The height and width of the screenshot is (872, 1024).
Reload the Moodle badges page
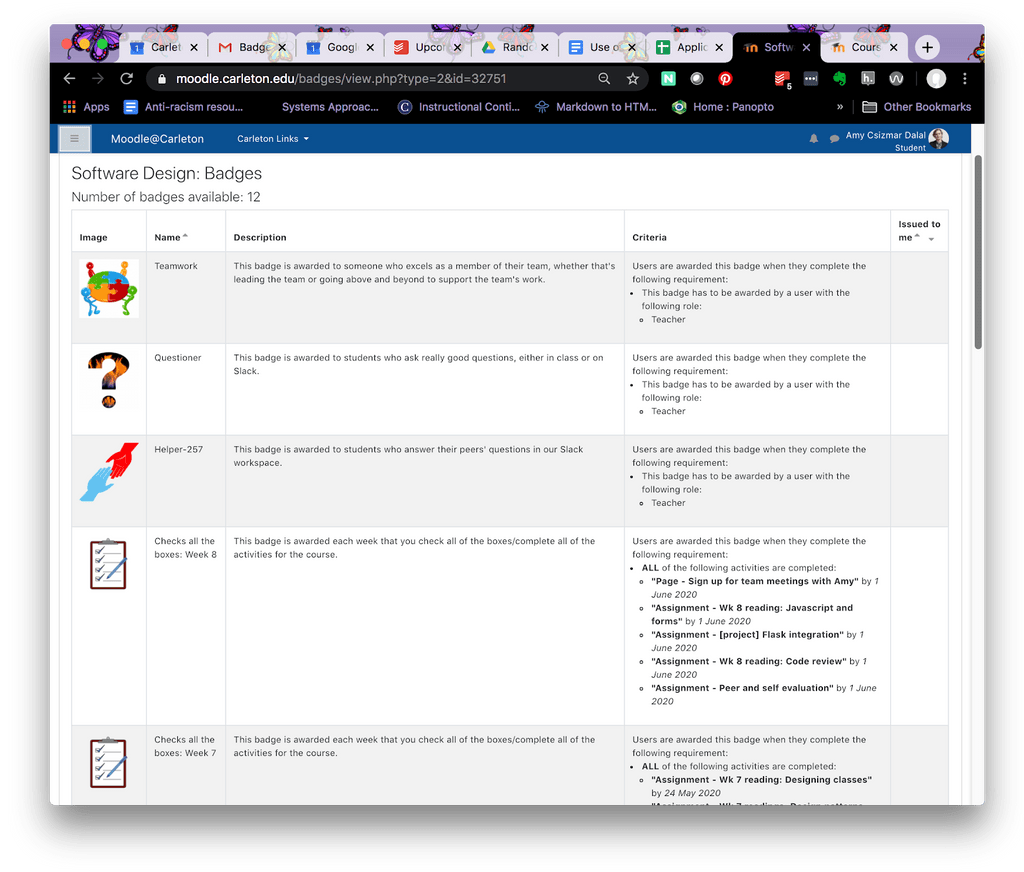point(127,78)
